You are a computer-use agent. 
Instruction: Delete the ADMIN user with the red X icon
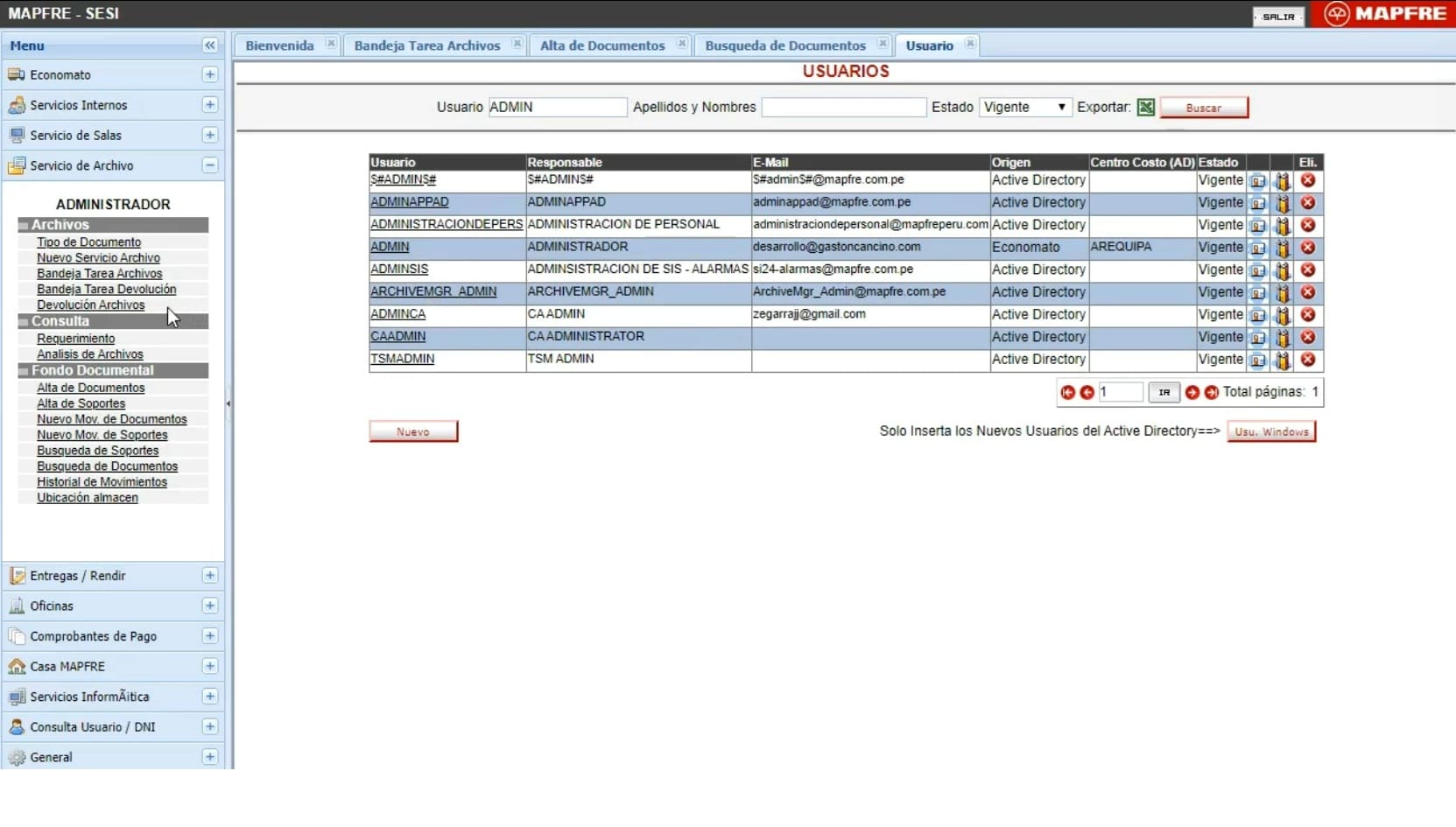pos(1307,247)
